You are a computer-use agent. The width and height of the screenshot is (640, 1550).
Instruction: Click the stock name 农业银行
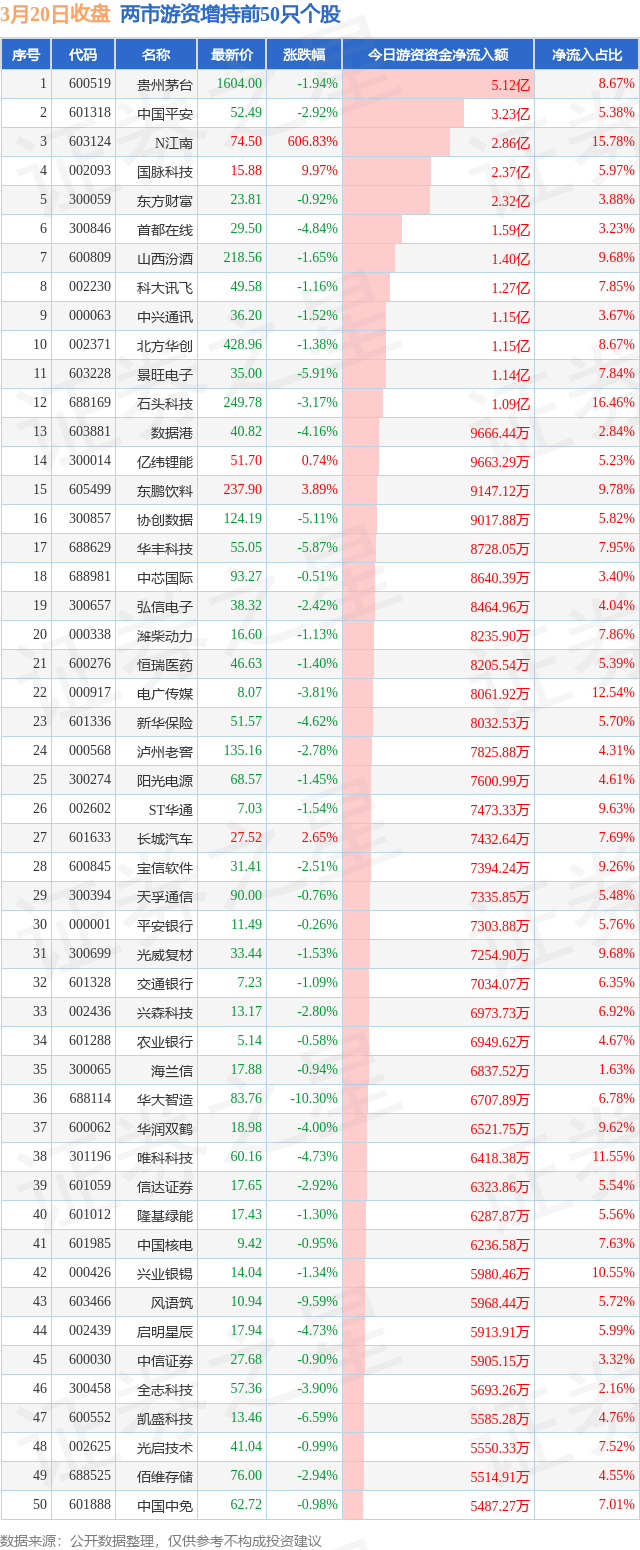point(166,1042)
